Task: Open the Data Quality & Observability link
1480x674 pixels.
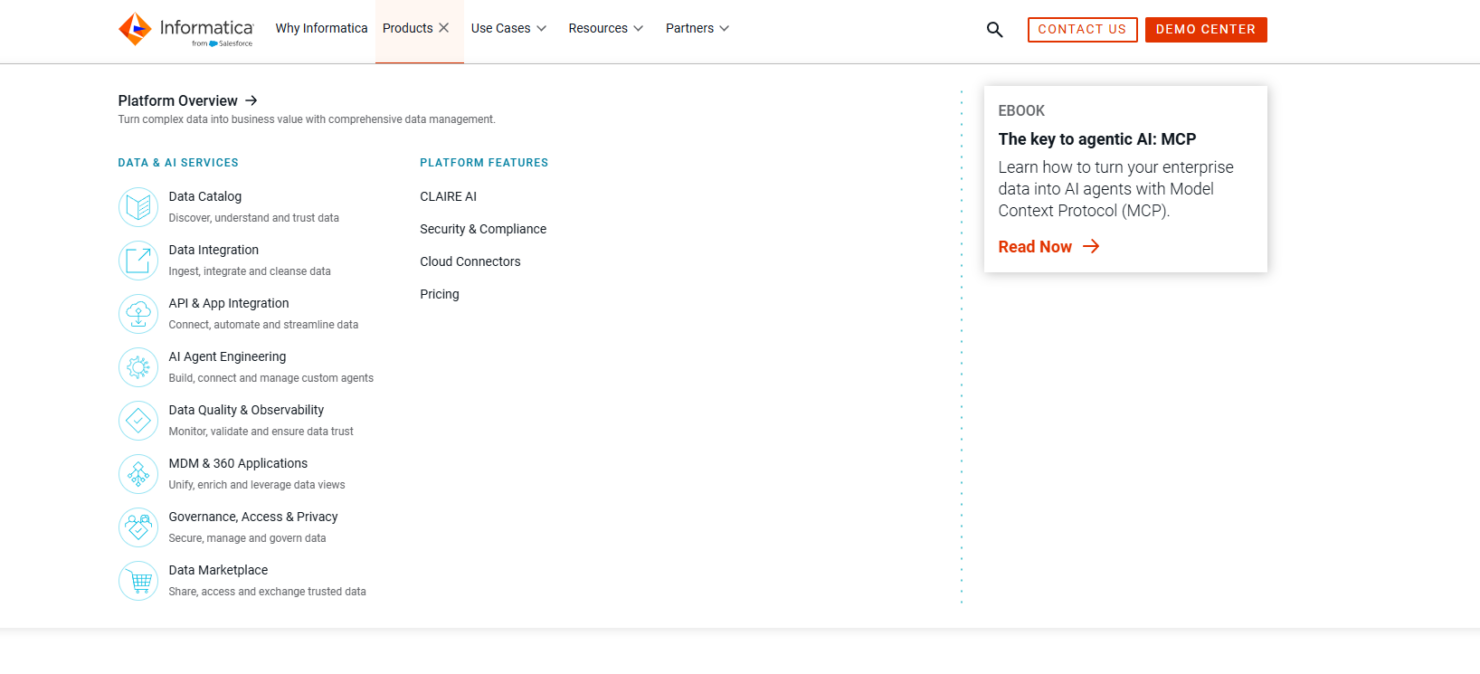Action: tap(246, 410)
